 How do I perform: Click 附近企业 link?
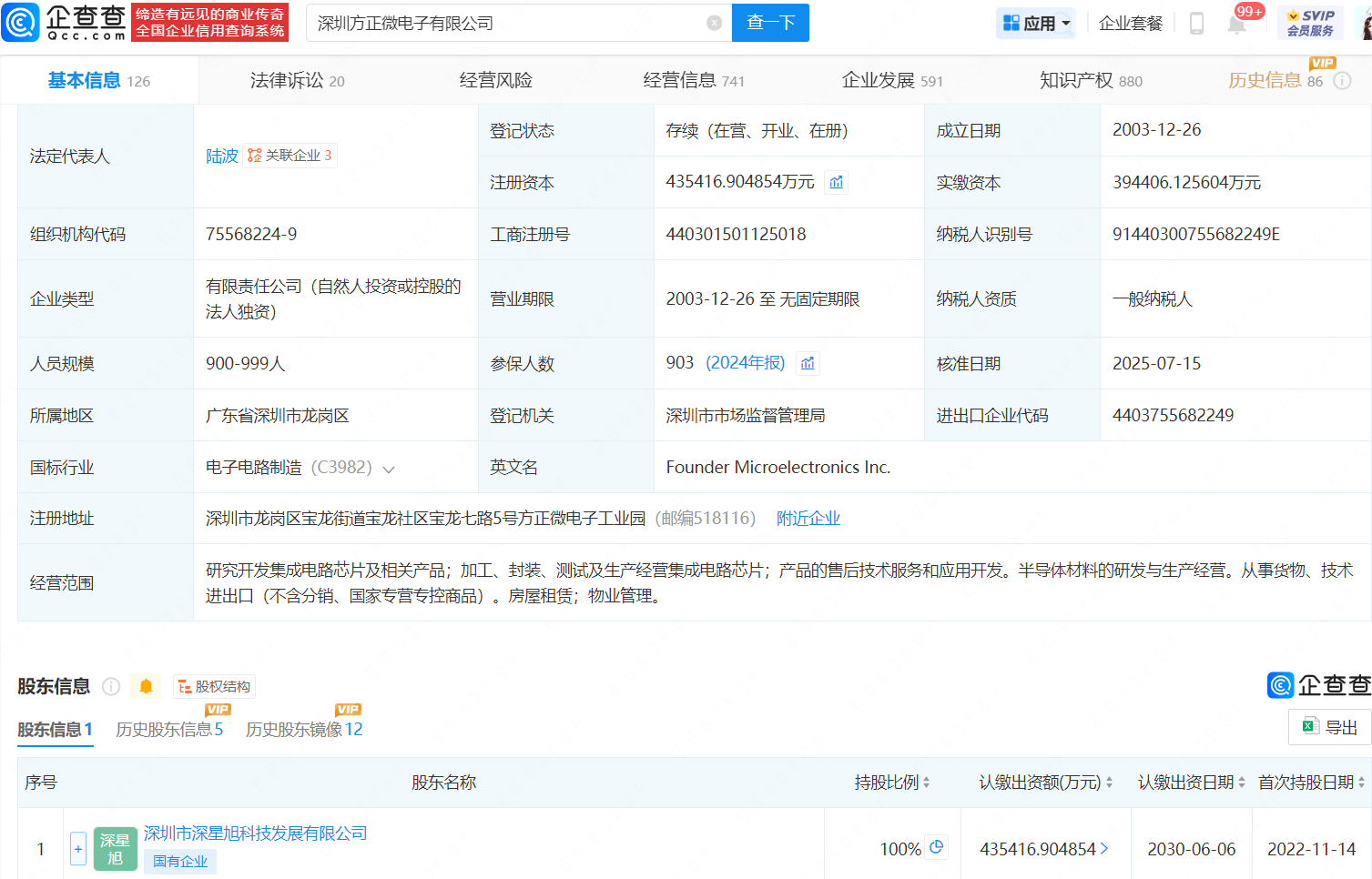[808, 519]
